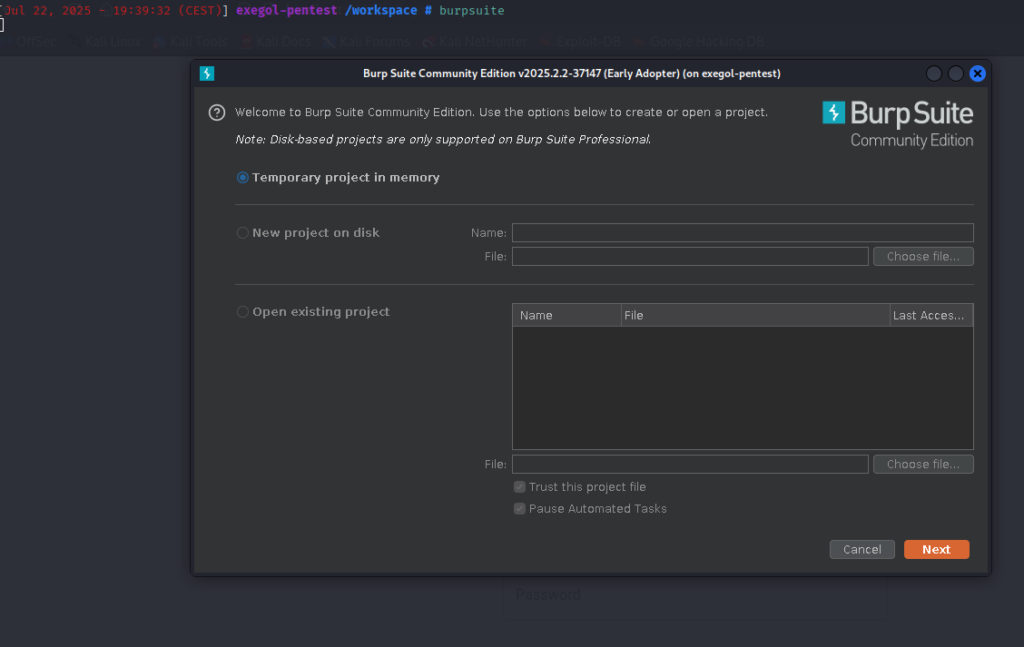The width and height of the screenshot is (1024, 647).
Task: Click Choose file beside the Name section
Action: [x=923, y=257]
